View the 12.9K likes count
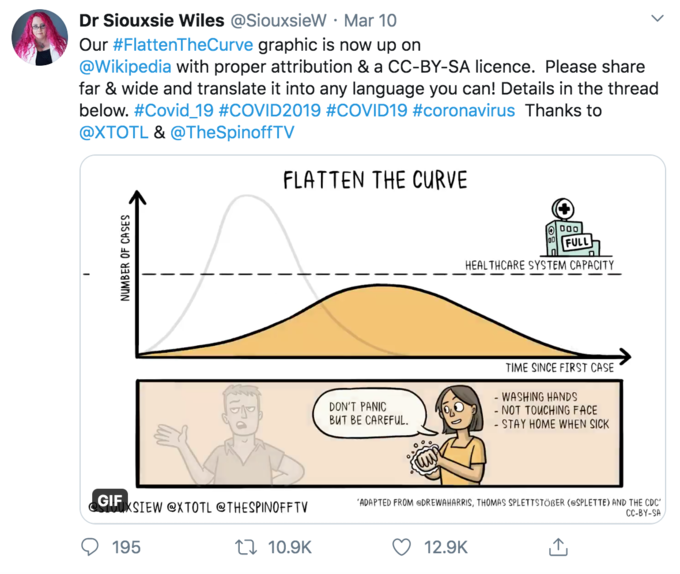 (445, 547)
